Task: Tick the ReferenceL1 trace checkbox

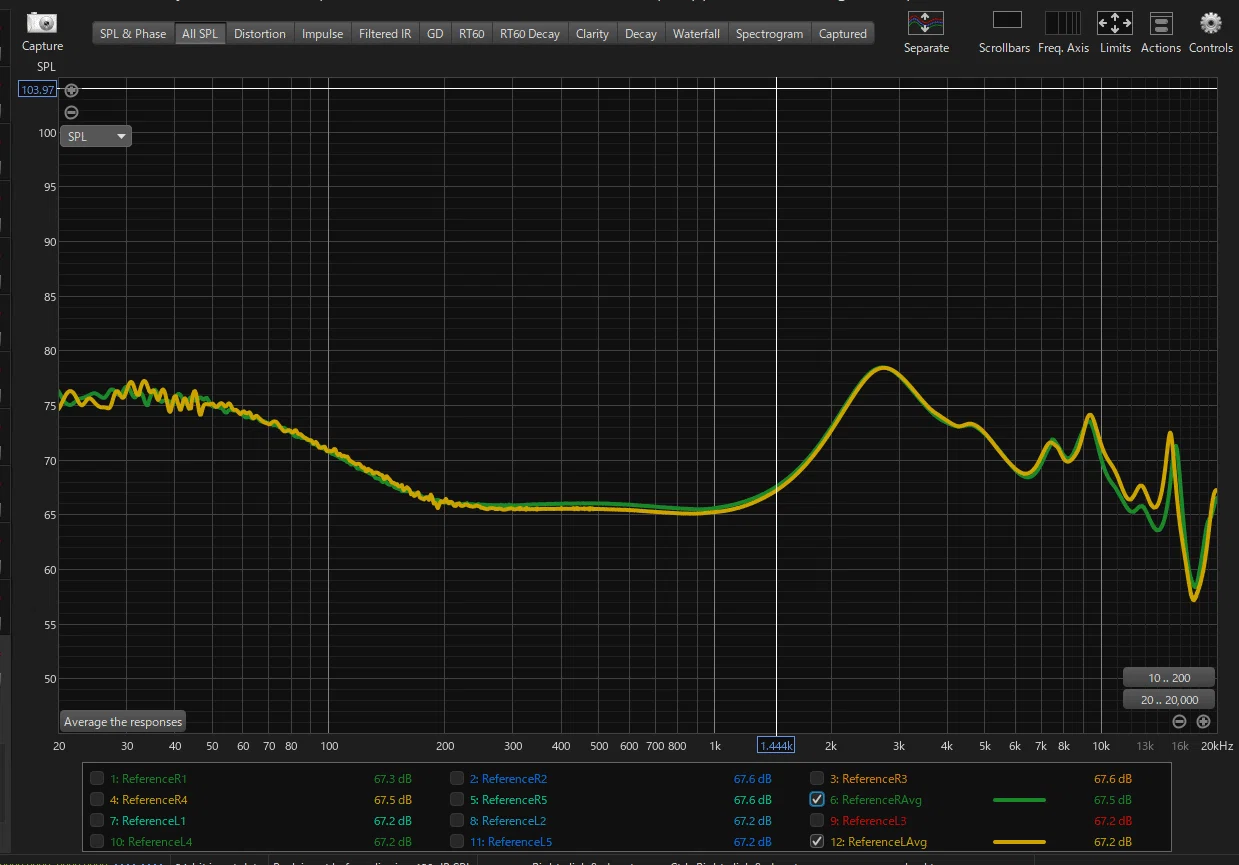Action: point(97,820)
